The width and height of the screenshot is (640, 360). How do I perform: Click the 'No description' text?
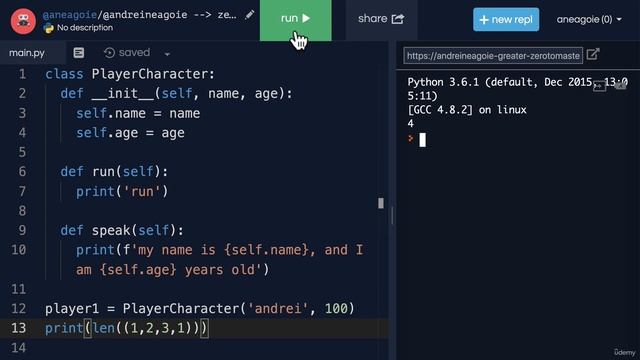click(85, 28)
